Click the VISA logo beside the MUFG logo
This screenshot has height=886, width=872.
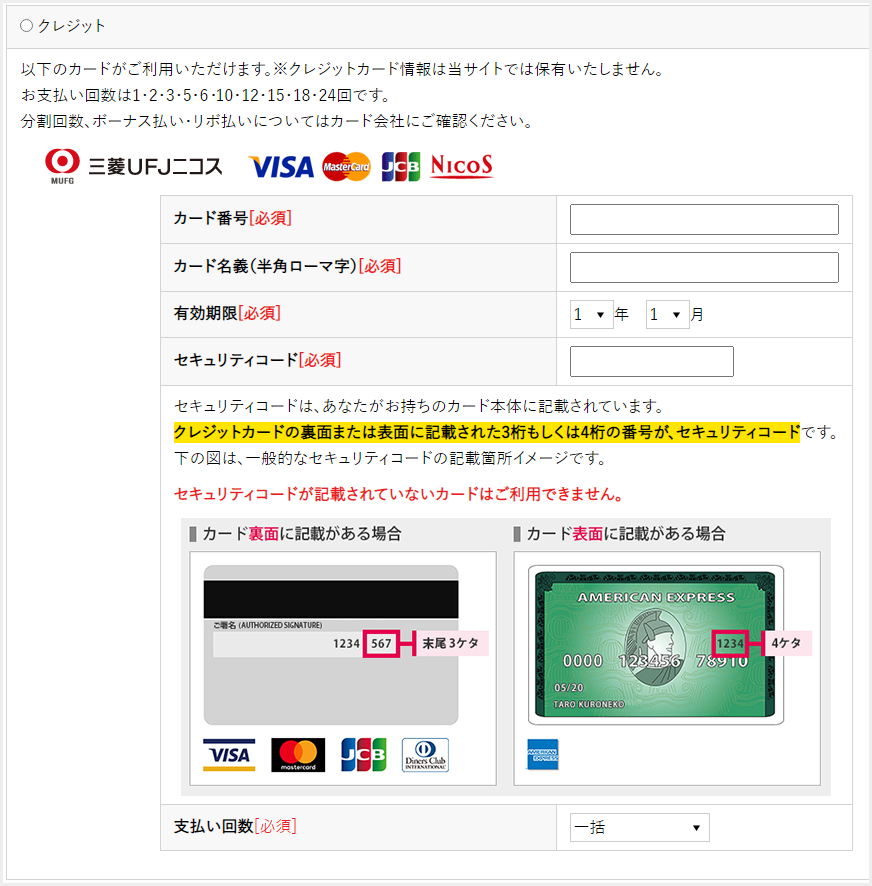point(281,167)
